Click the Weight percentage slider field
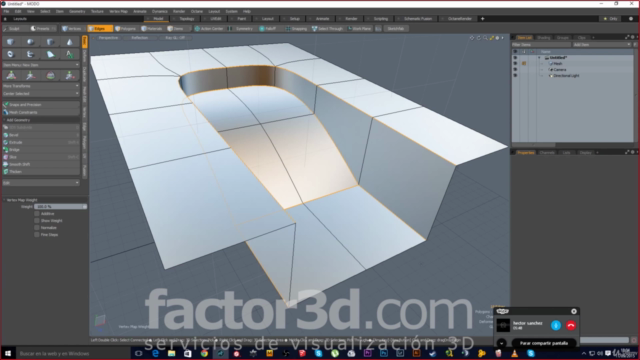This screenshot has width=640, height=360. coord(60,207)
